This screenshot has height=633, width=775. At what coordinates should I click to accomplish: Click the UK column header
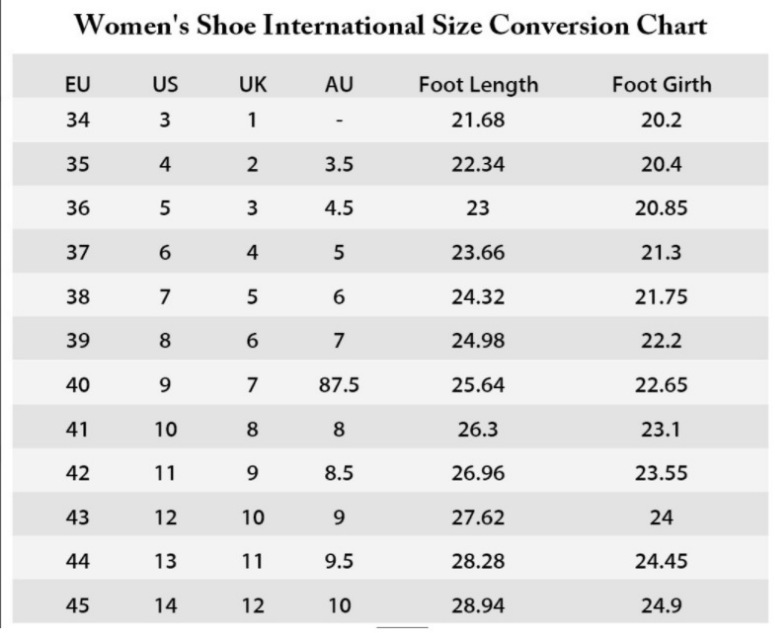point(252,85)
